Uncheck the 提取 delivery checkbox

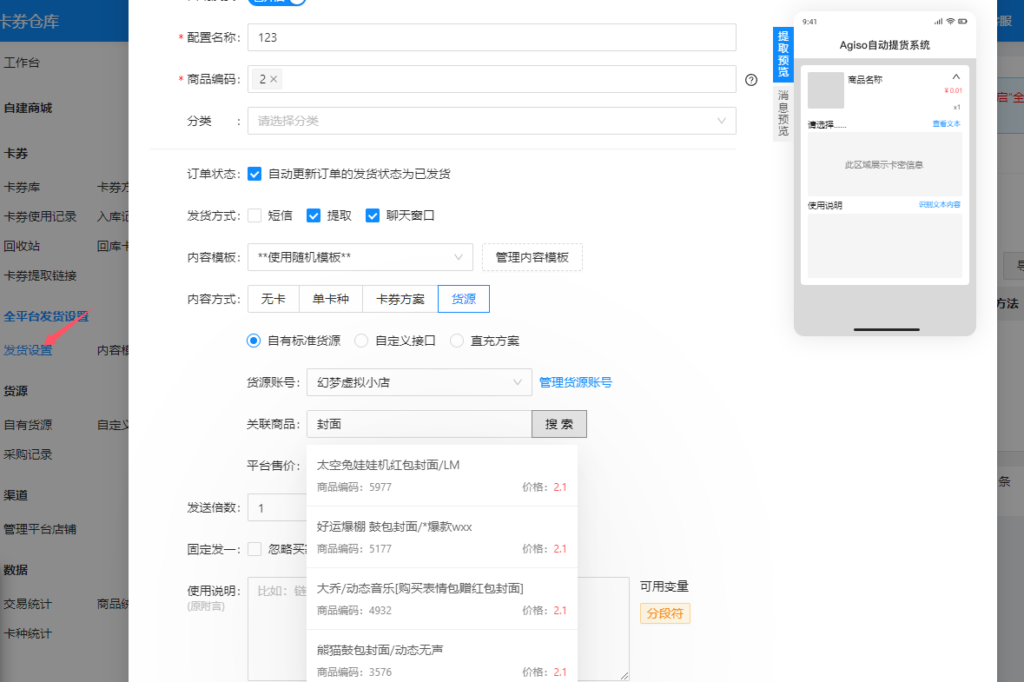click(313, 216)
